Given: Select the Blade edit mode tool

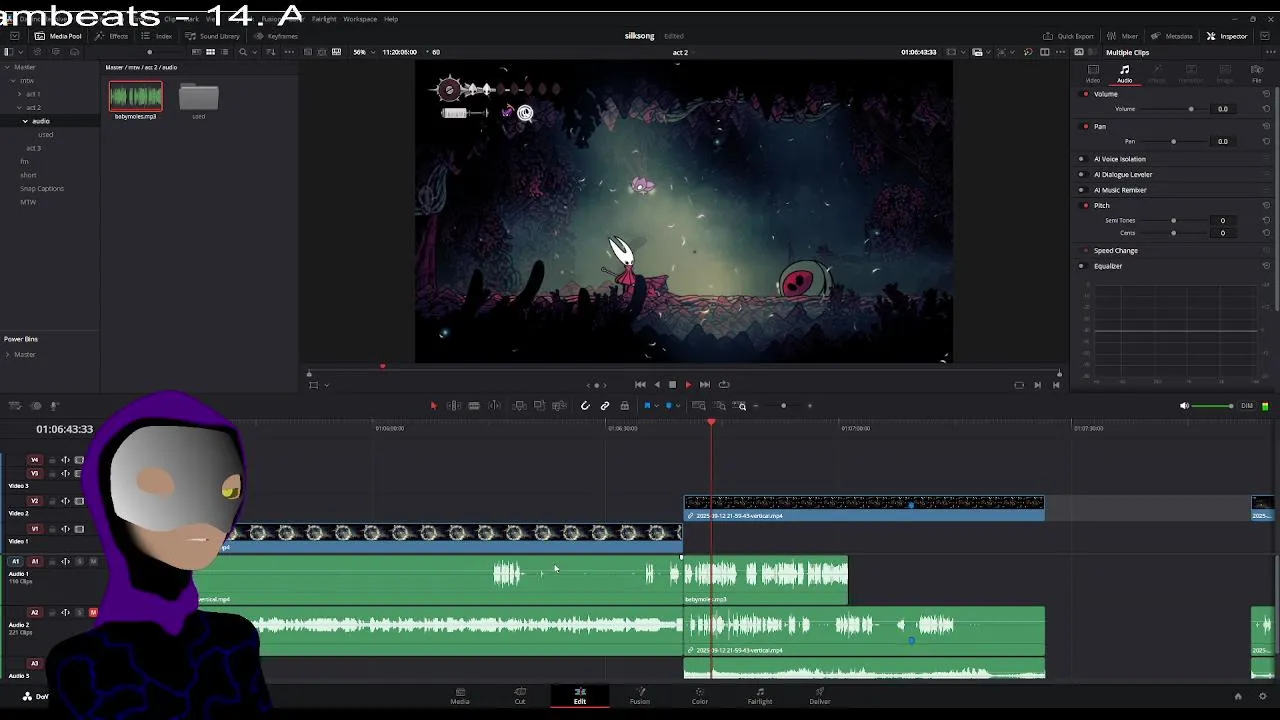Looking at the screenshot, I should (474, 405).
